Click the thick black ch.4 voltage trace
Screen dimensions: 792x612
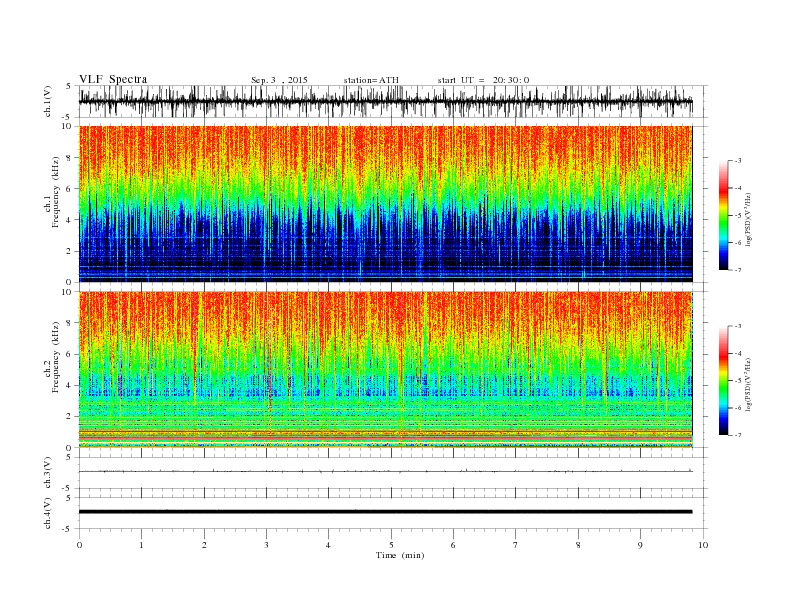(x=385, y=512)
